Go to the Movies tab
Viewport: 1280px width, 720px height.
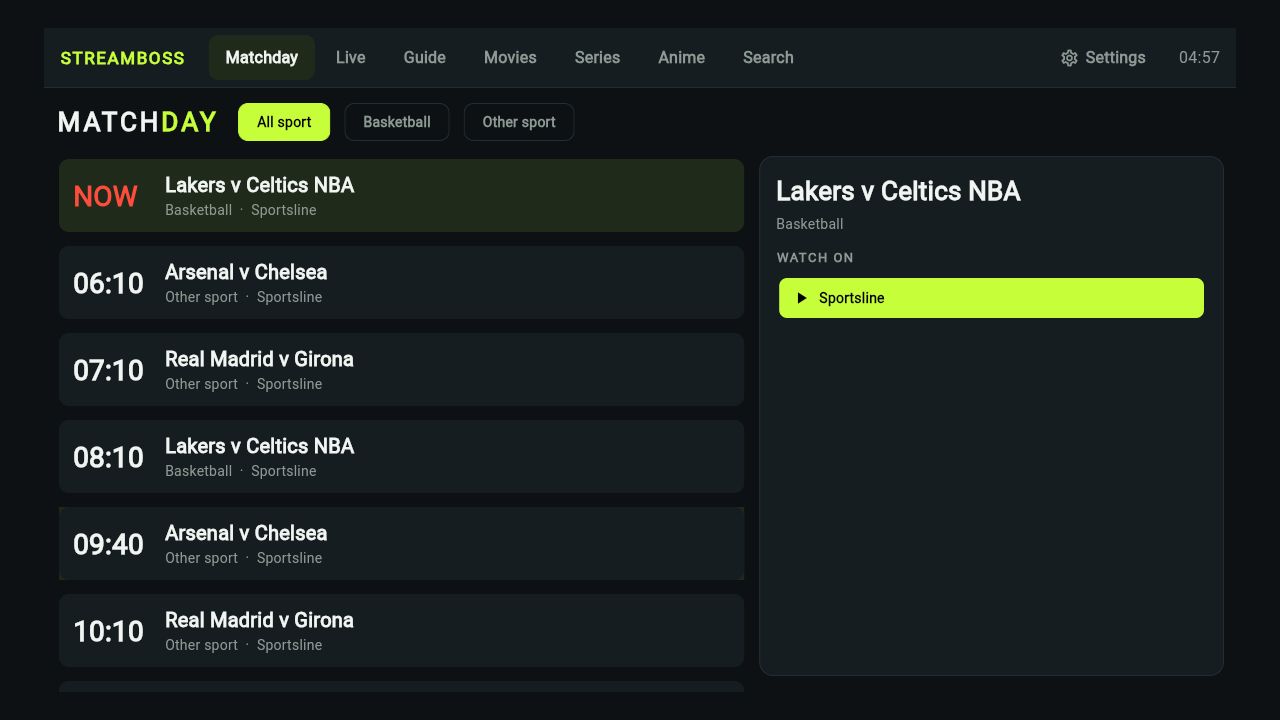tap(510, 58)
